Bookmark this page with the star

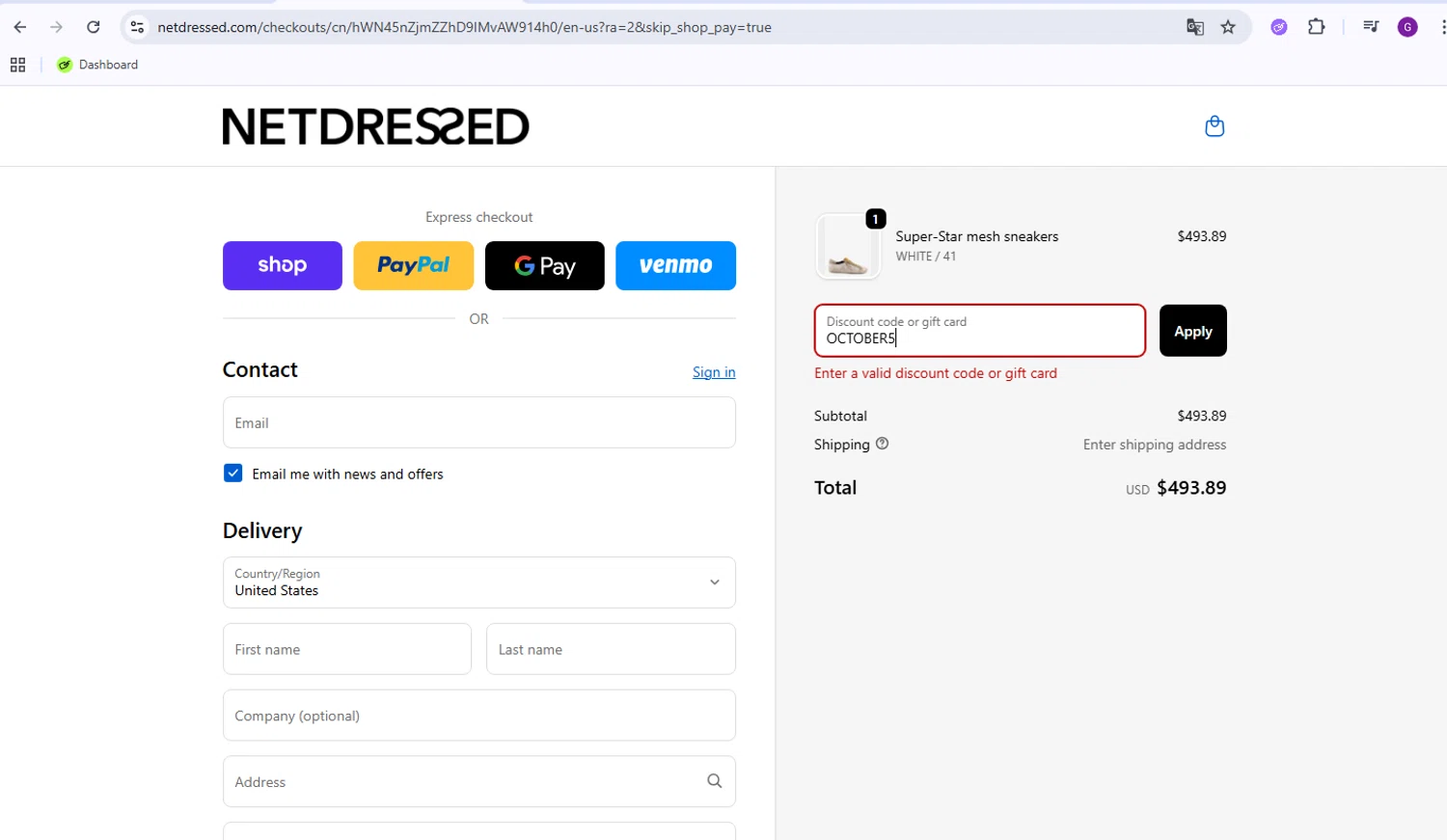coord(1228,27)
